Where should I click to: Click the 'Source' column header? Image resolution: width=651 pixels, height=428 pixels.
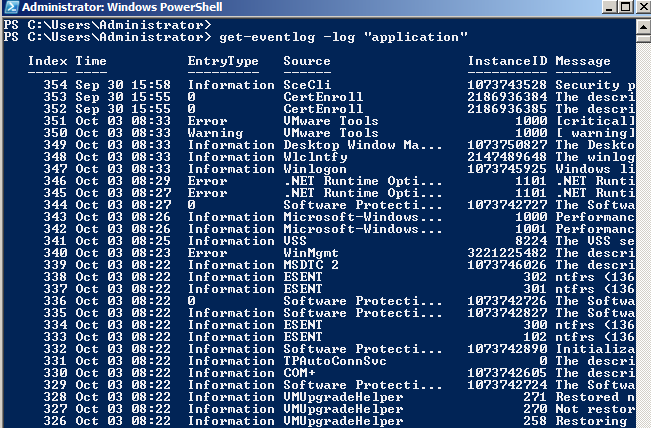click(307, 61)
